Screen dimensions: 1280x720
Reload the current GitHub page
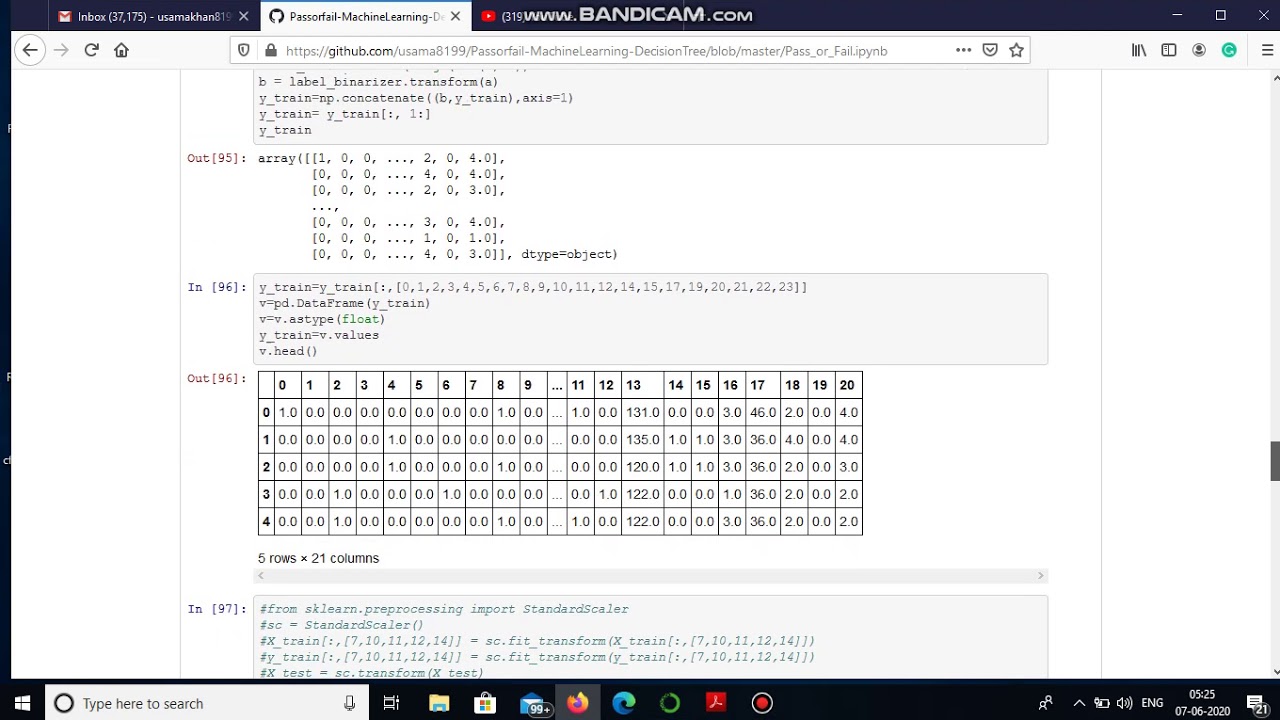91,50
